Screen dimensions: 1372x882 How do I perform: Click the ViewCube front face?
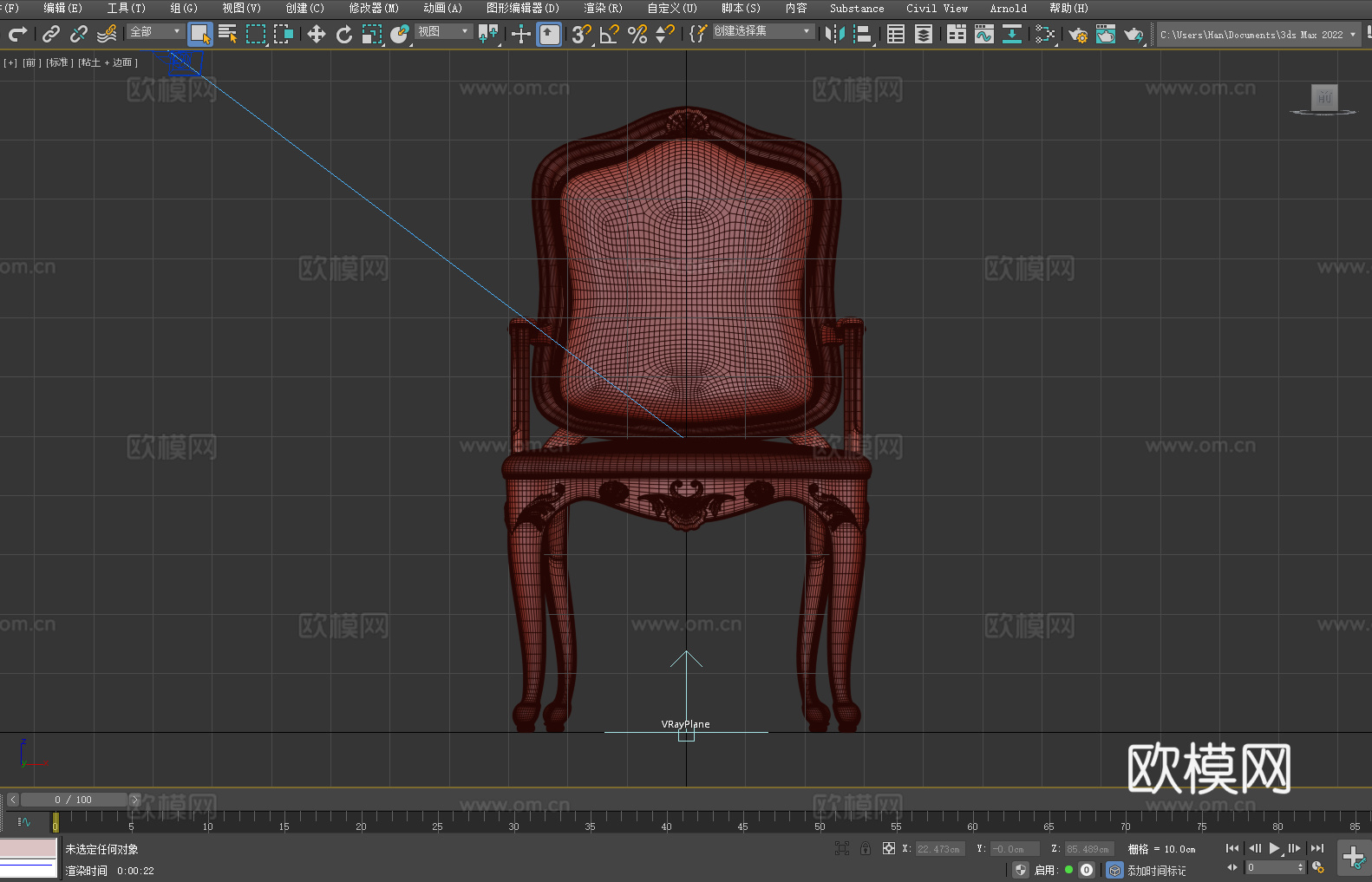(x=1324, y=97)
